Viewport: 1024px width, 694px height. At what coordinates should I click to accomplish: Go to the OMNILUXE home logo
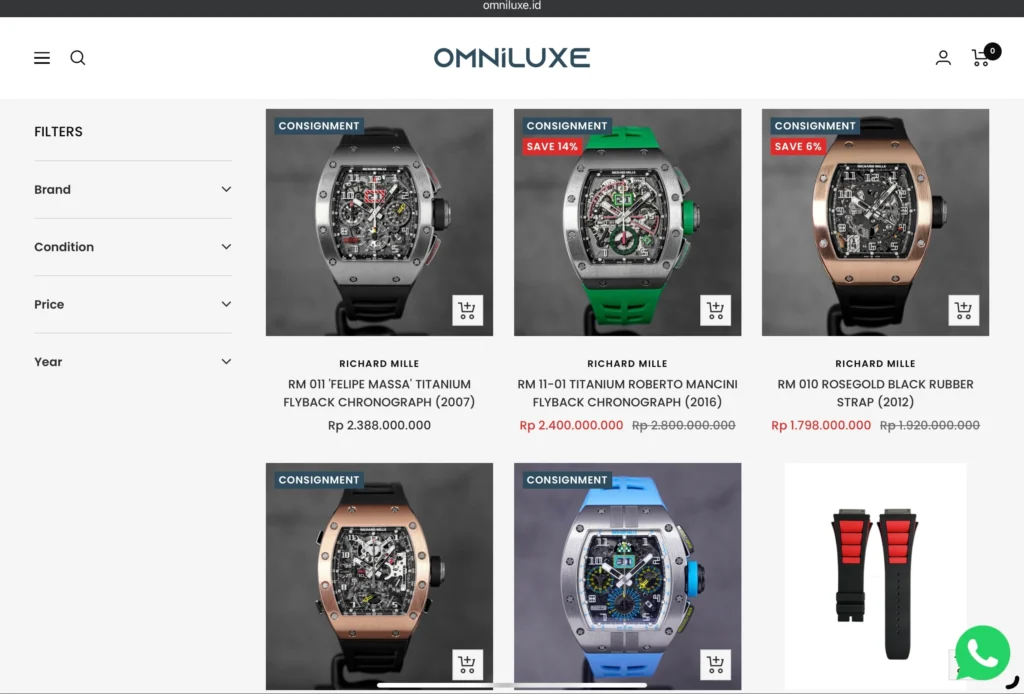[511, 57]
